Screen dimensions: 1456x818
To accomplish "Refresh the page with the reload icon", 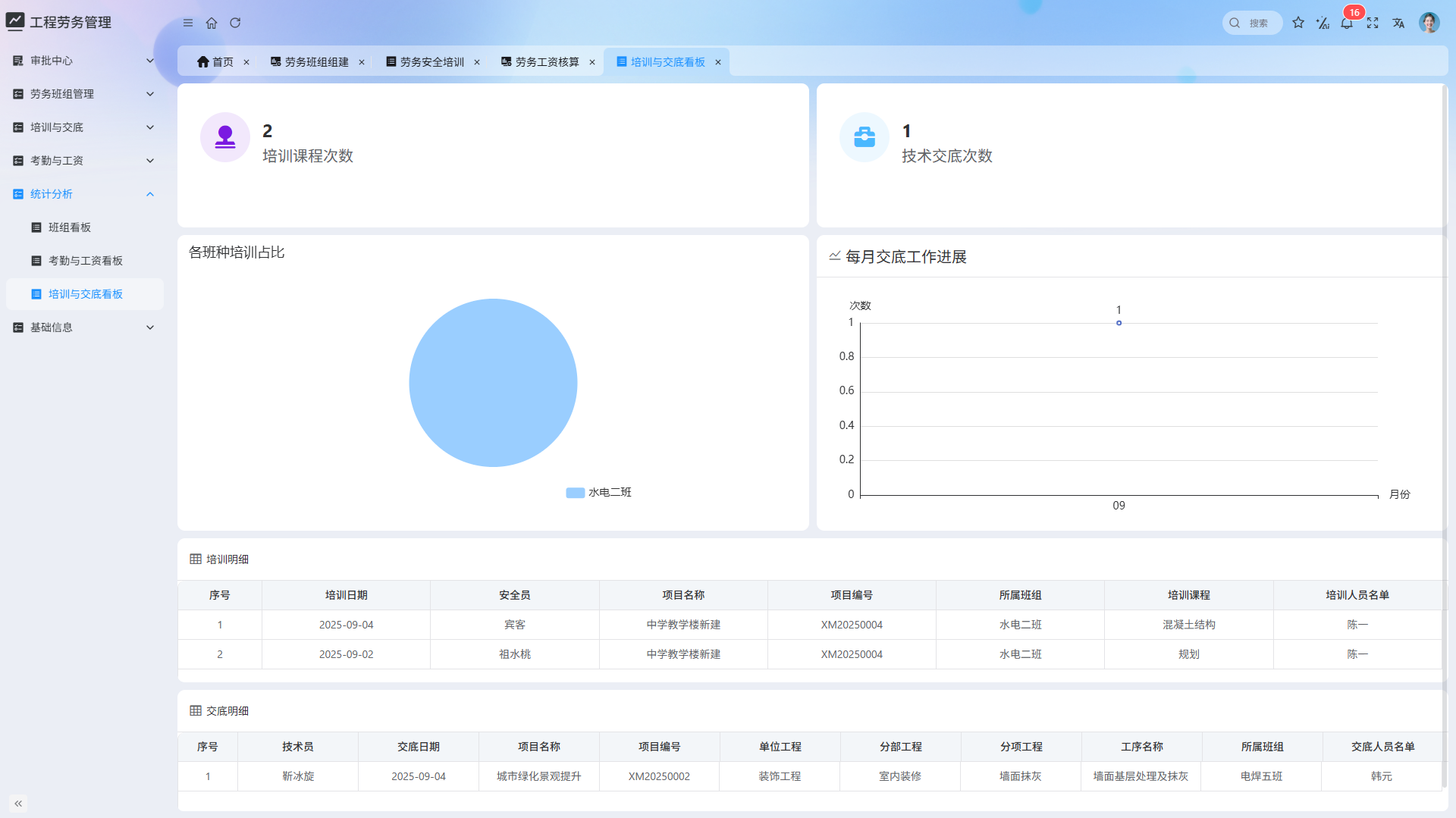I will (235, 23).
